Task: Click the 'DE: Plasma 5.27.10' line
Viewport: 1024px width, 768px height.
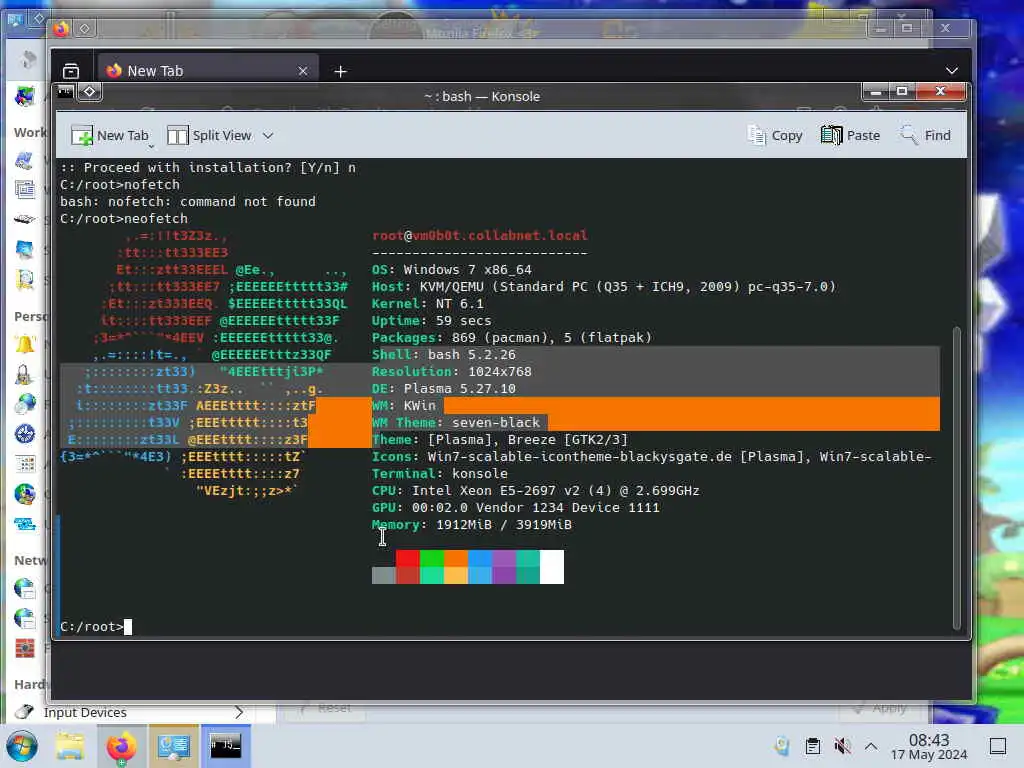Action: (x=443, y=389)
